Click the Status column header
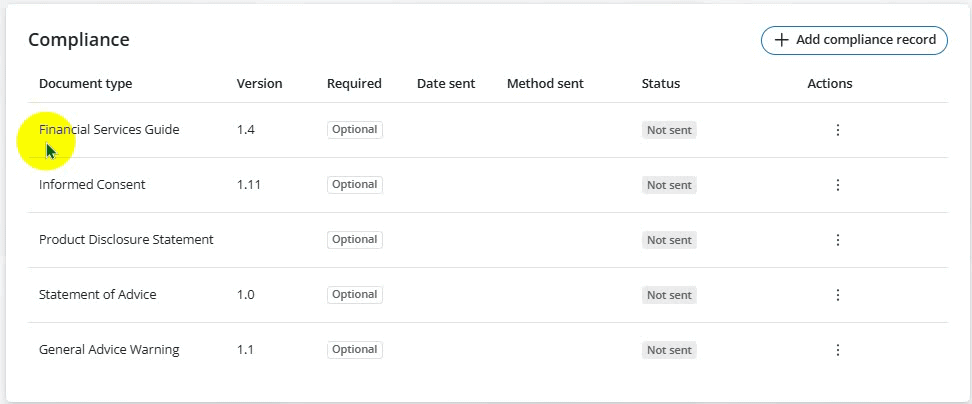972x404 pixels. 660,84
